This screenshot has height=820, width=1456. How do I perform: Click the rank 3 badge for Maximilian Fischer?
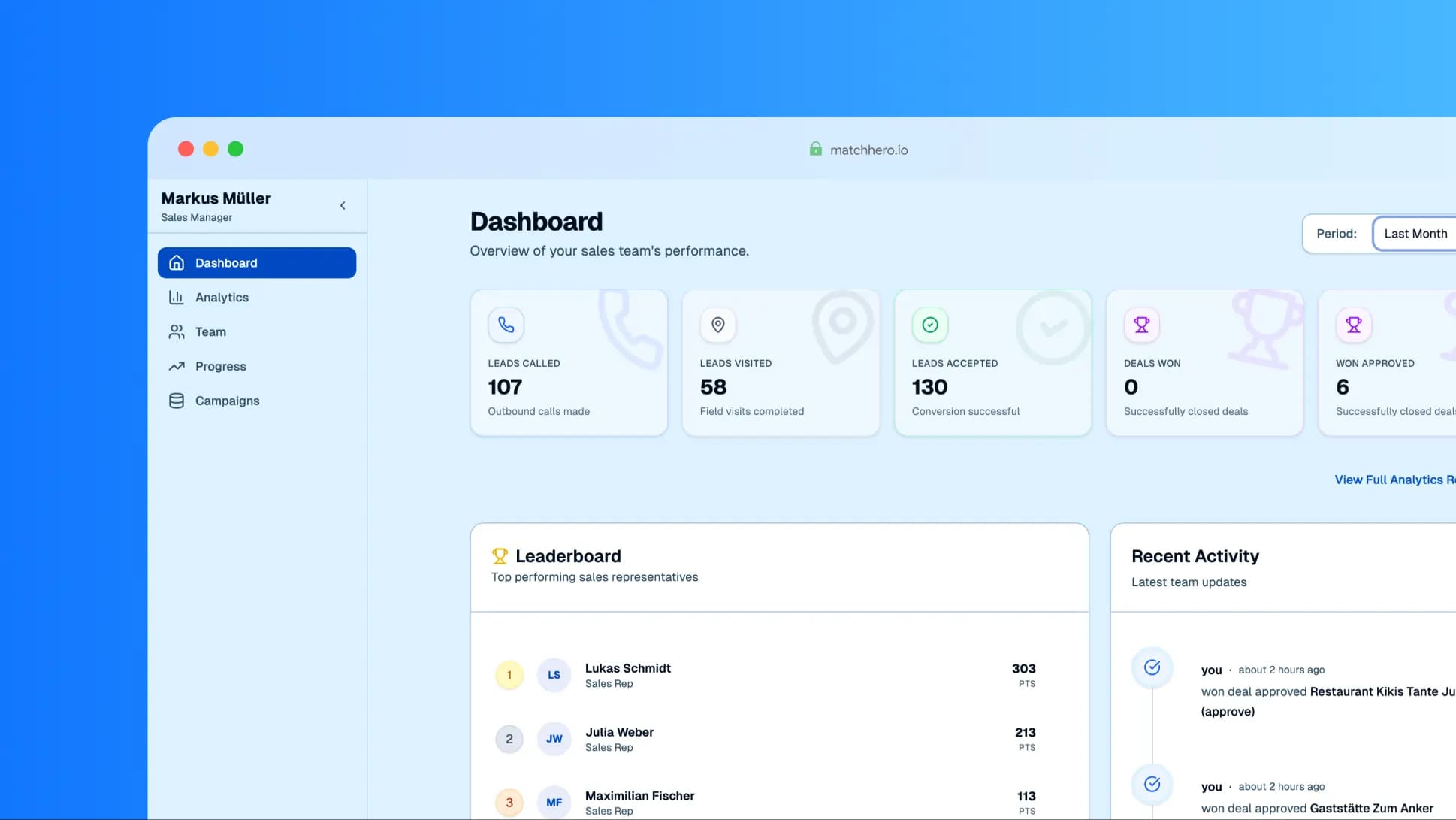[x=509, y=802]
